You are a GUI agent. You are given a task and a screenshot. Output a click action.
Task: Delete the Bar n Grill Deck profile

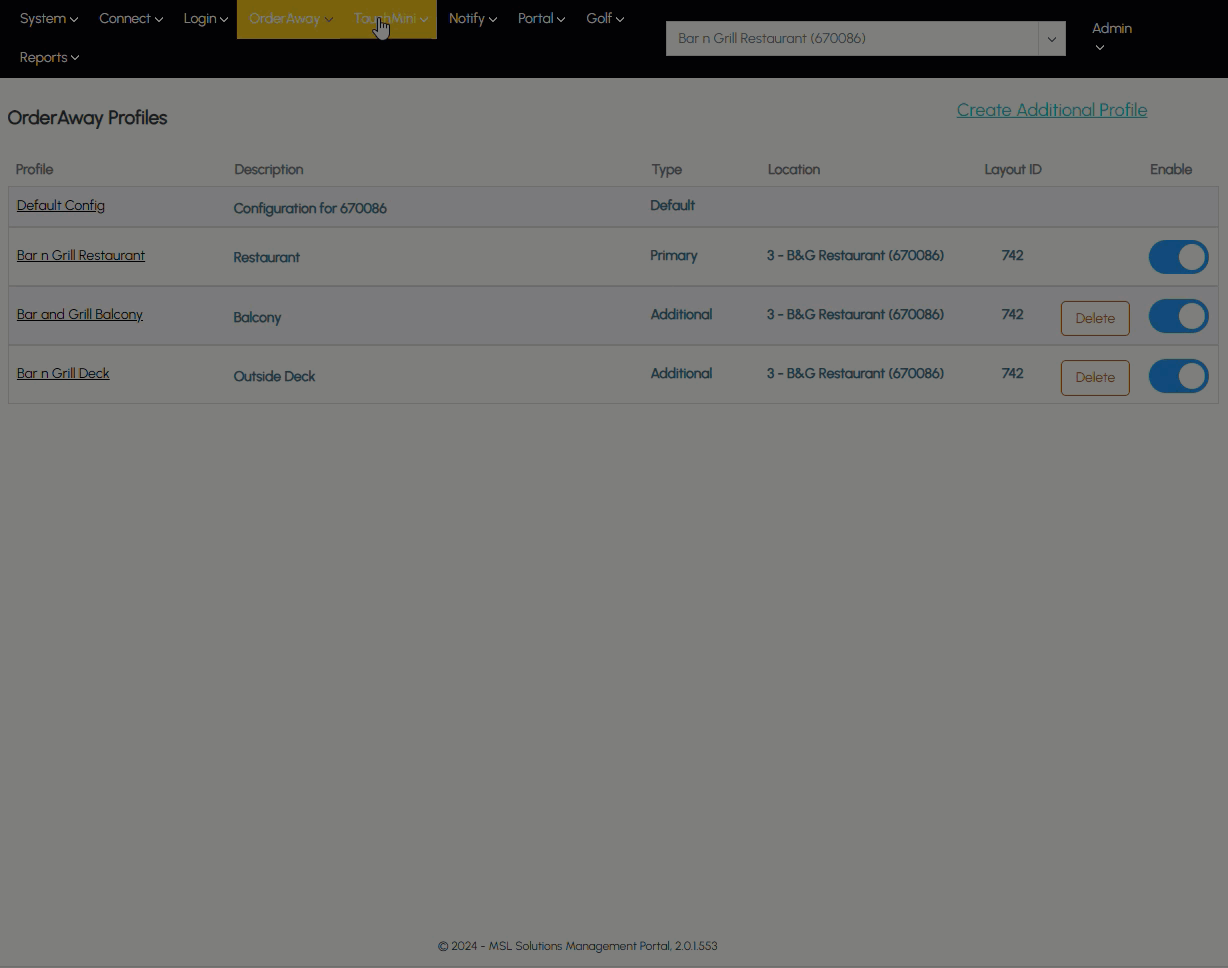point(1094,378)
